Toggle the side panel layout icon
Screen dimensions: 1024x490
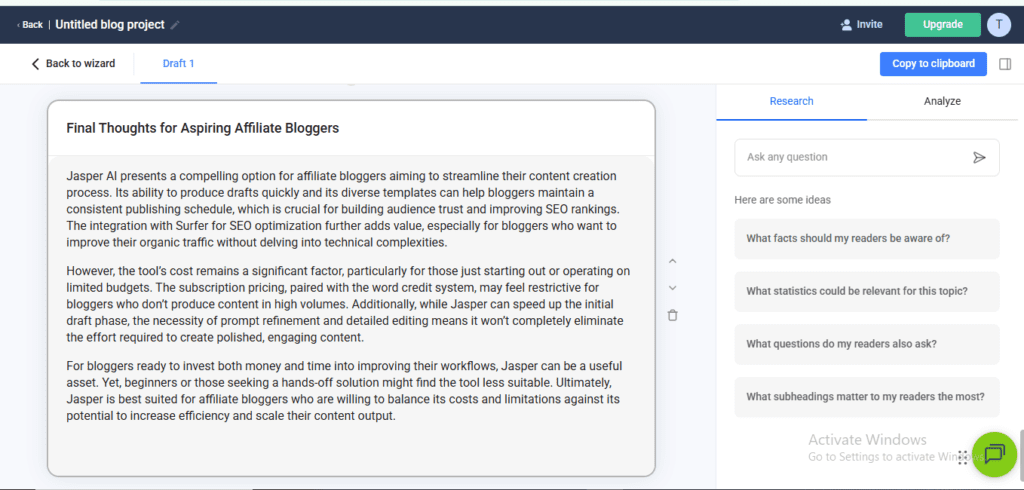[1005, 64]
